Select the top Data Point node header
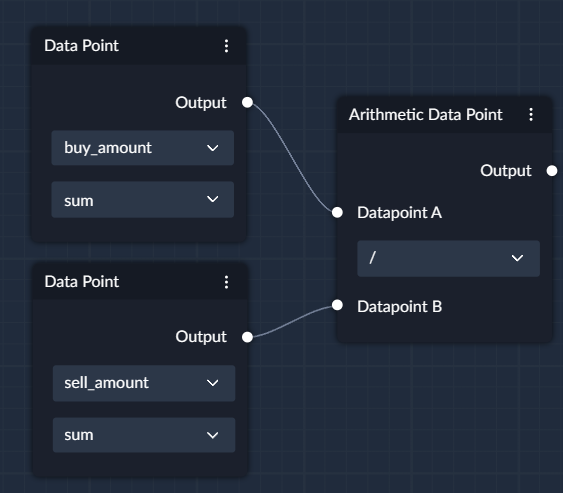 139,46
